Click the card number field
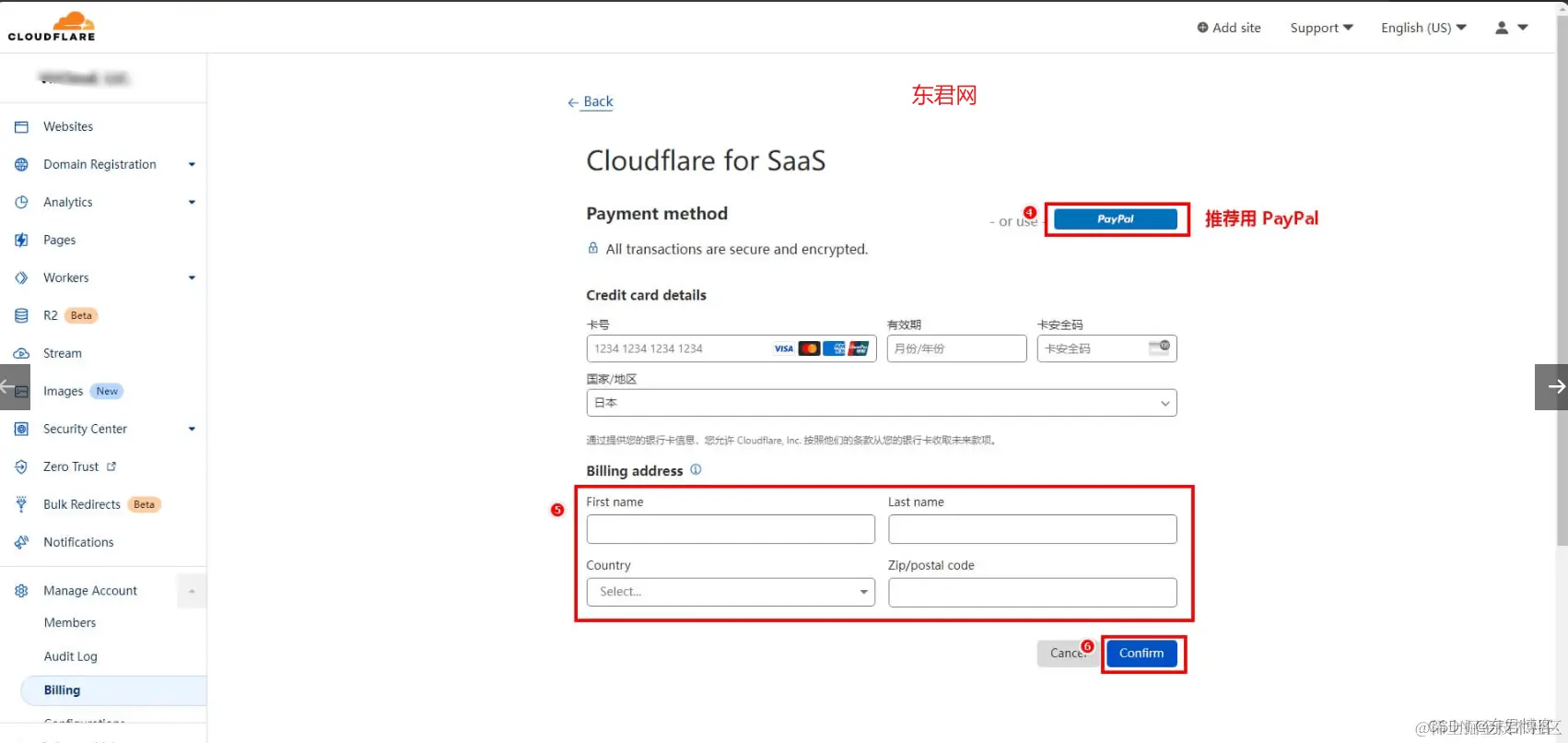1568x743 pixels. coord(731,348)
